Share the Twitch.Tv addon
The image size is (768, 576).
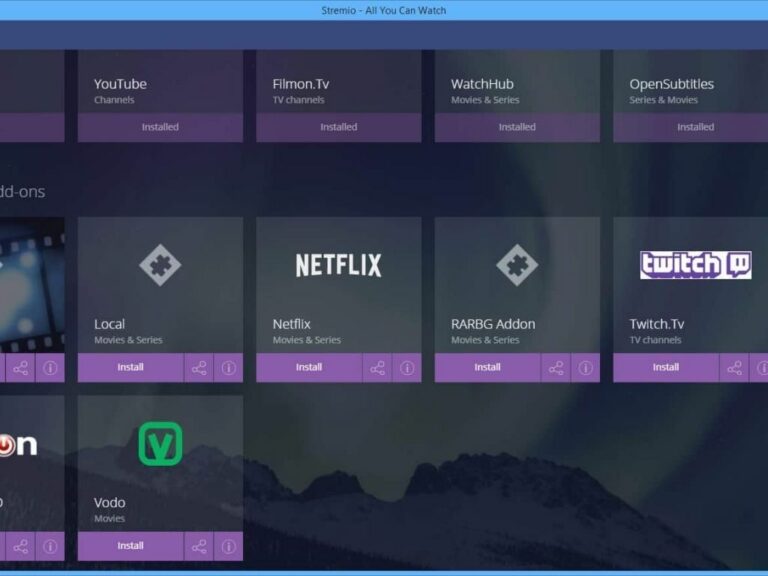(734, 368)
